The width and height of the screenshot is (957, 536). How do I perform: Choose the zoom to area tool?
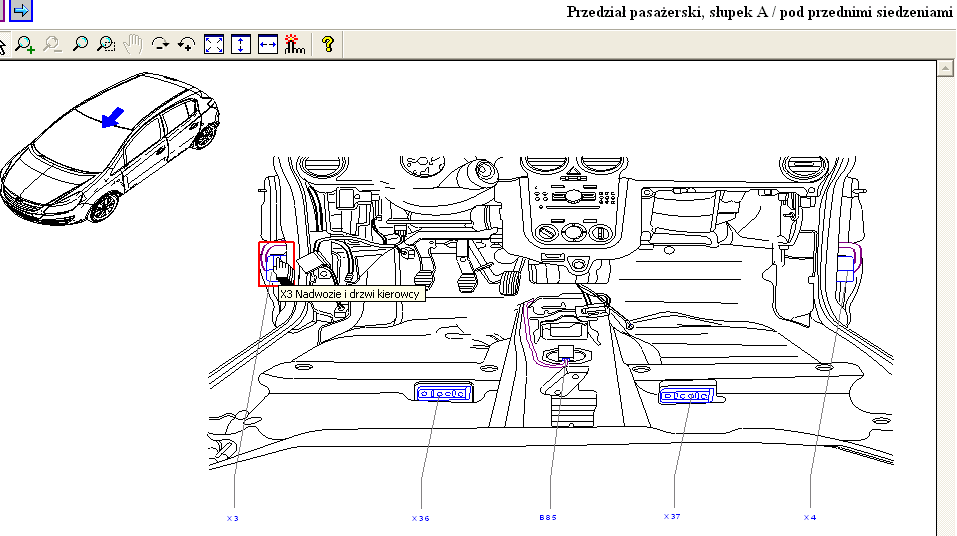[106, 44]
